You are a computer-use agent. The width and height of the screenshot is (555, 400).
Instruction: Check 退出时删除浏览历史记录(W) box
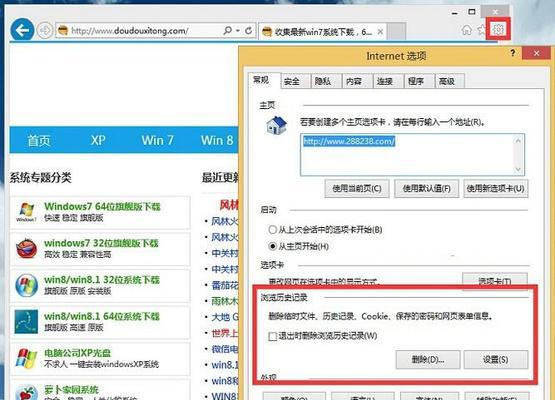[273, 336]
